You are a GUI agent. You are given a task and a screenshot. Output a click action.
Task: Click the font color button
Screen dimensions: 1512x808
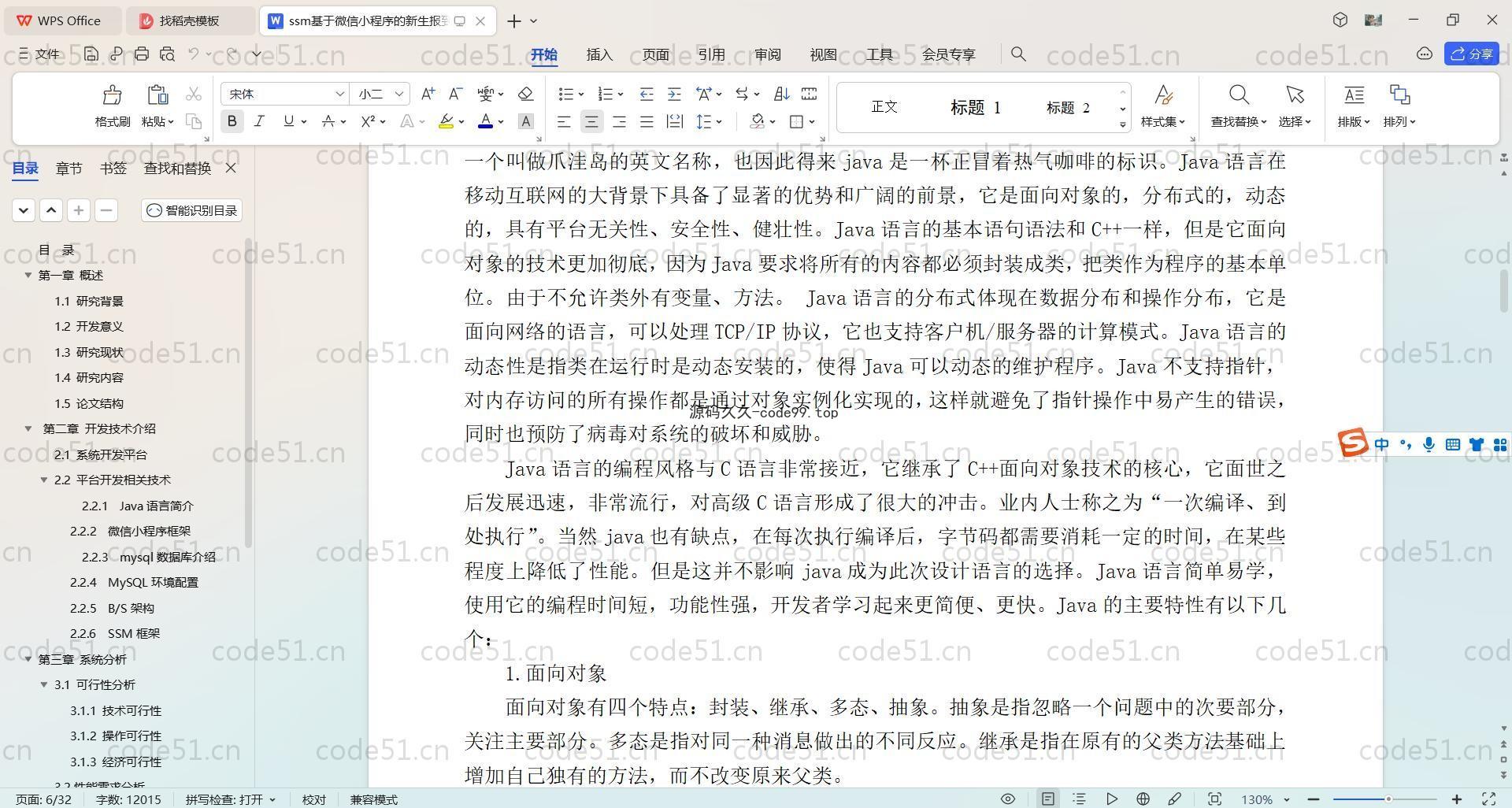[x=485, y=121]
